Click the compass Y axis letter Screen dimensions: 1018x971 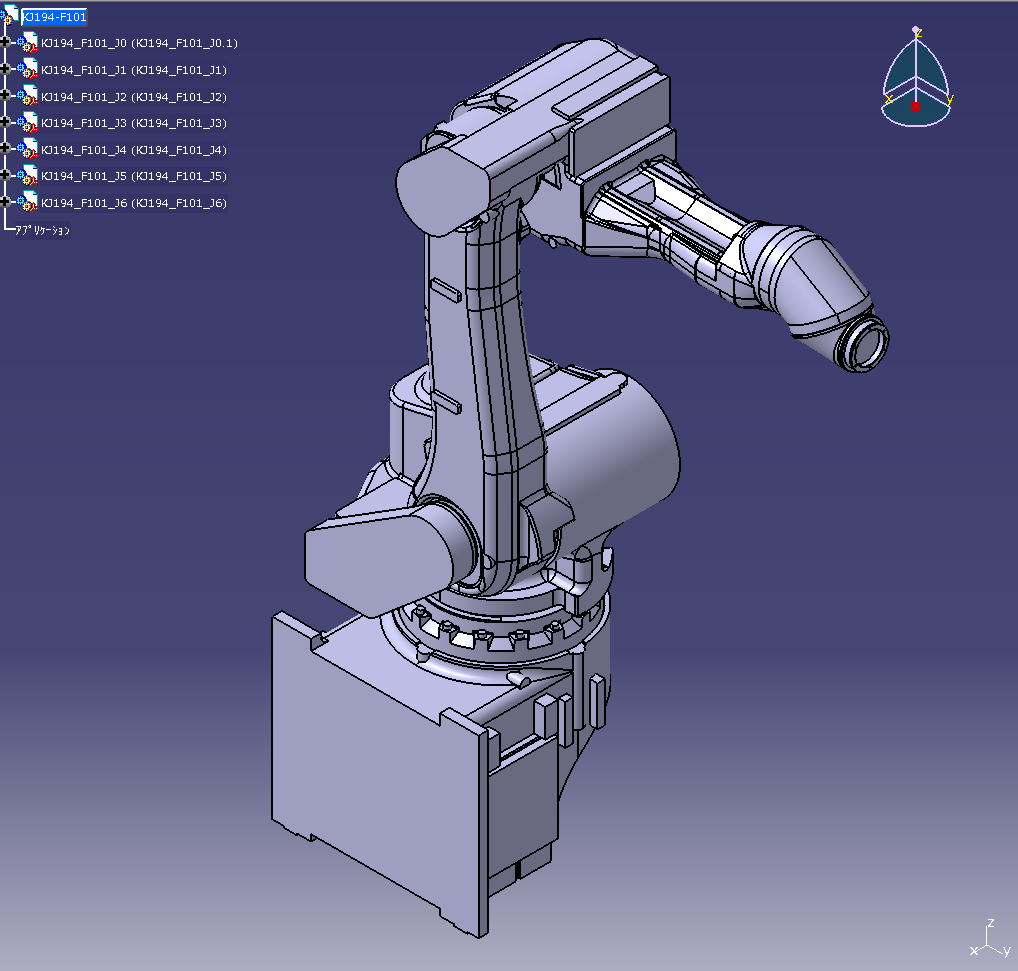click(949, 99)
